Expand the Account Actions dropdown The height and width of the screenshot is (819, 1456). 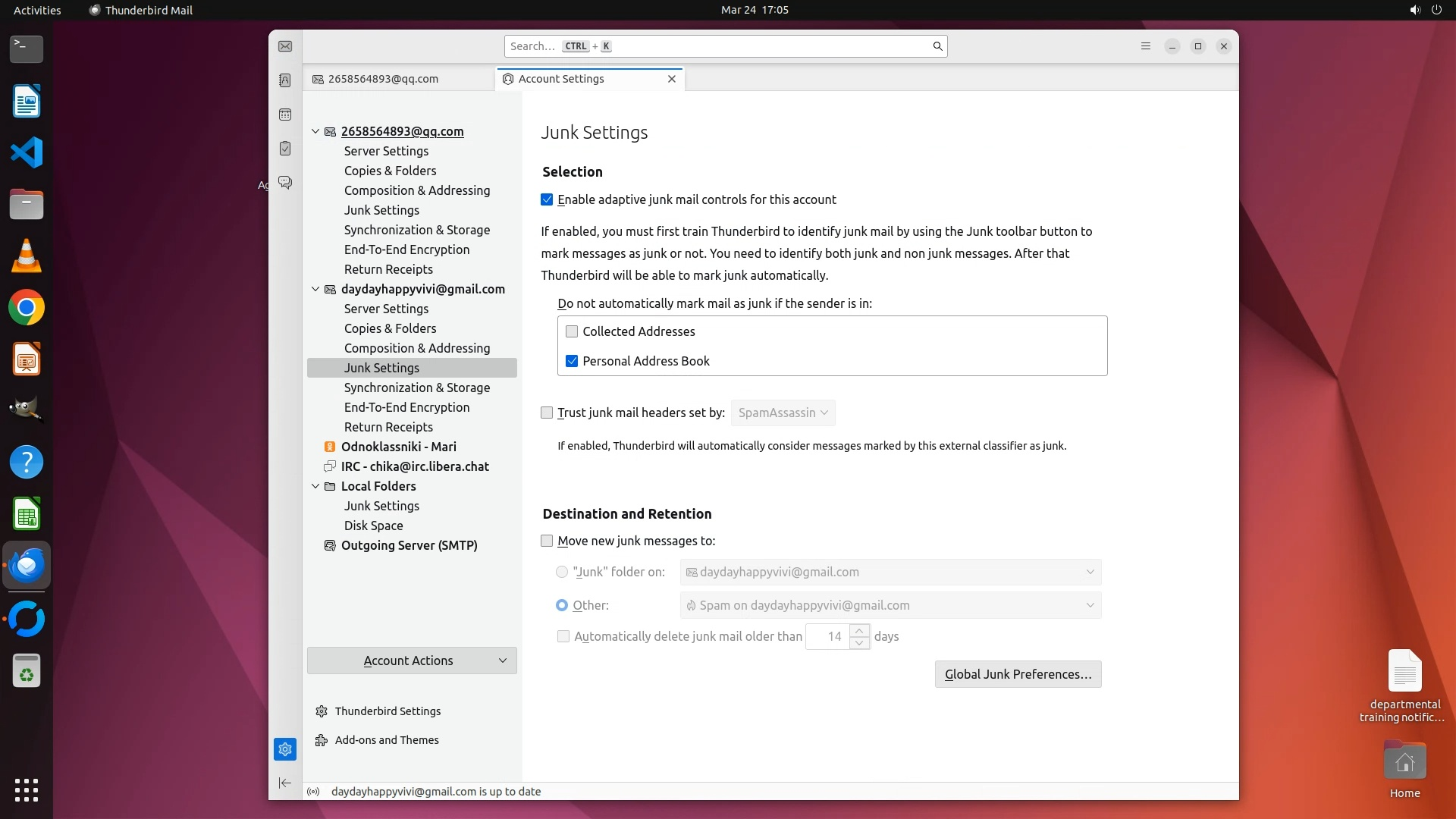[x=412, y=661]
